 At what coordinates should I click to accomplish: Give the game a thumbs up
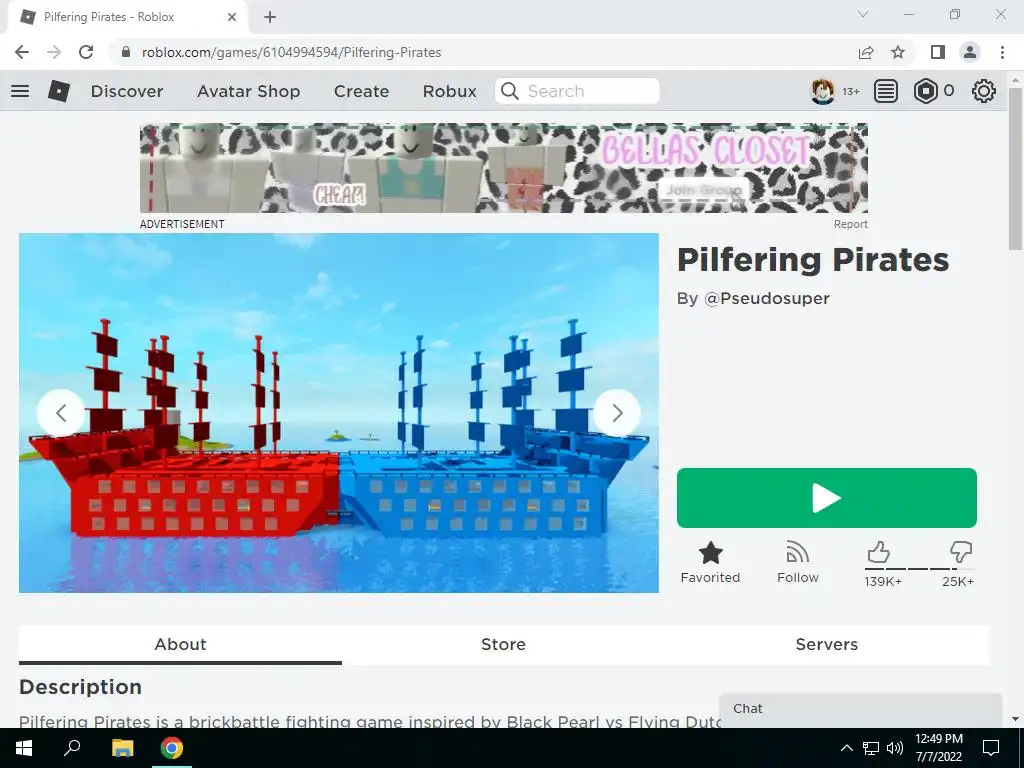point(879,552)
